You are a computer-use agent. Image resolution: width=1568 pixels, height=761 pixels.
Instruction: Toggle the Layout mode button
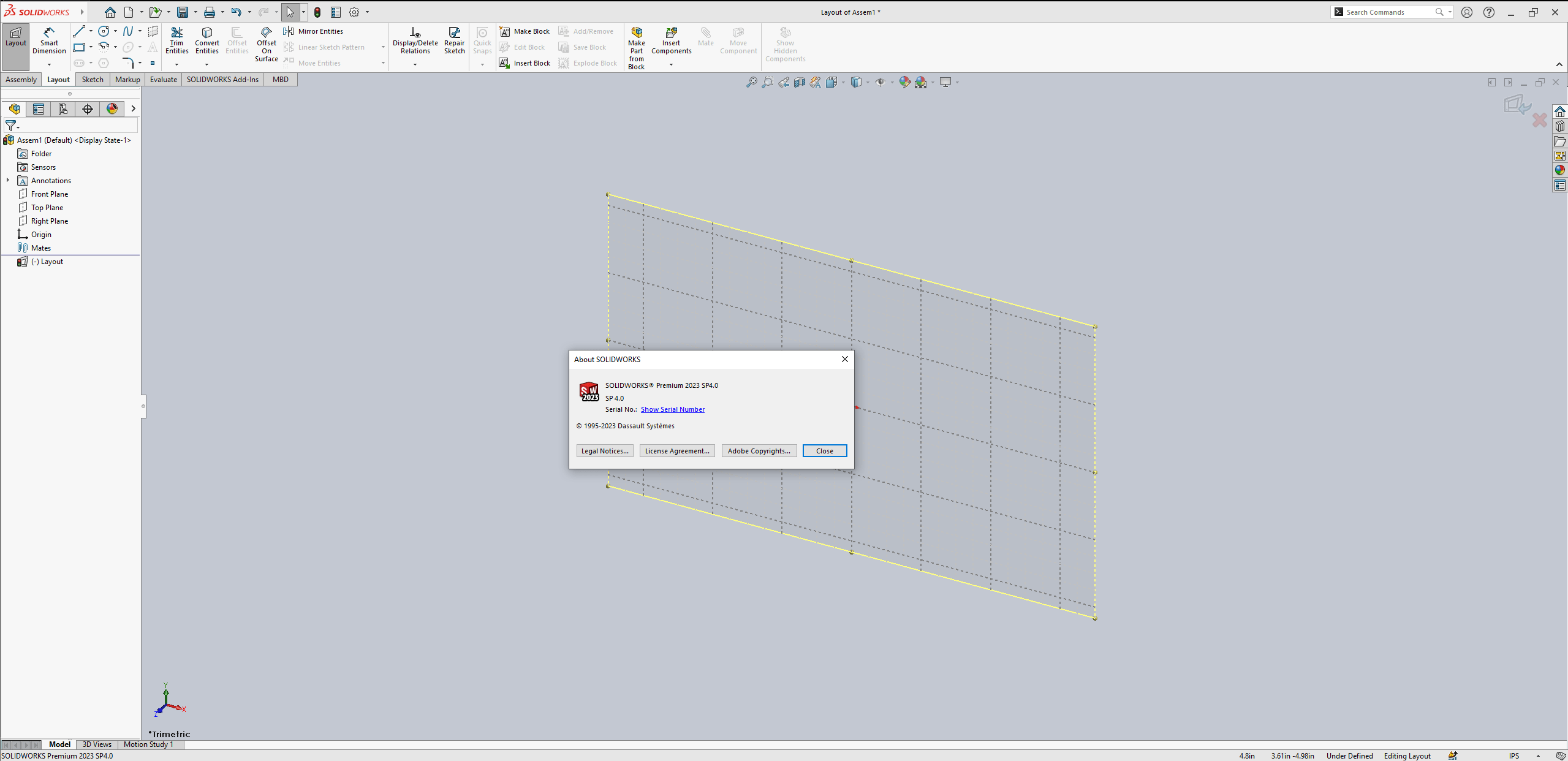pyautogui.click(x=16, y=47)
